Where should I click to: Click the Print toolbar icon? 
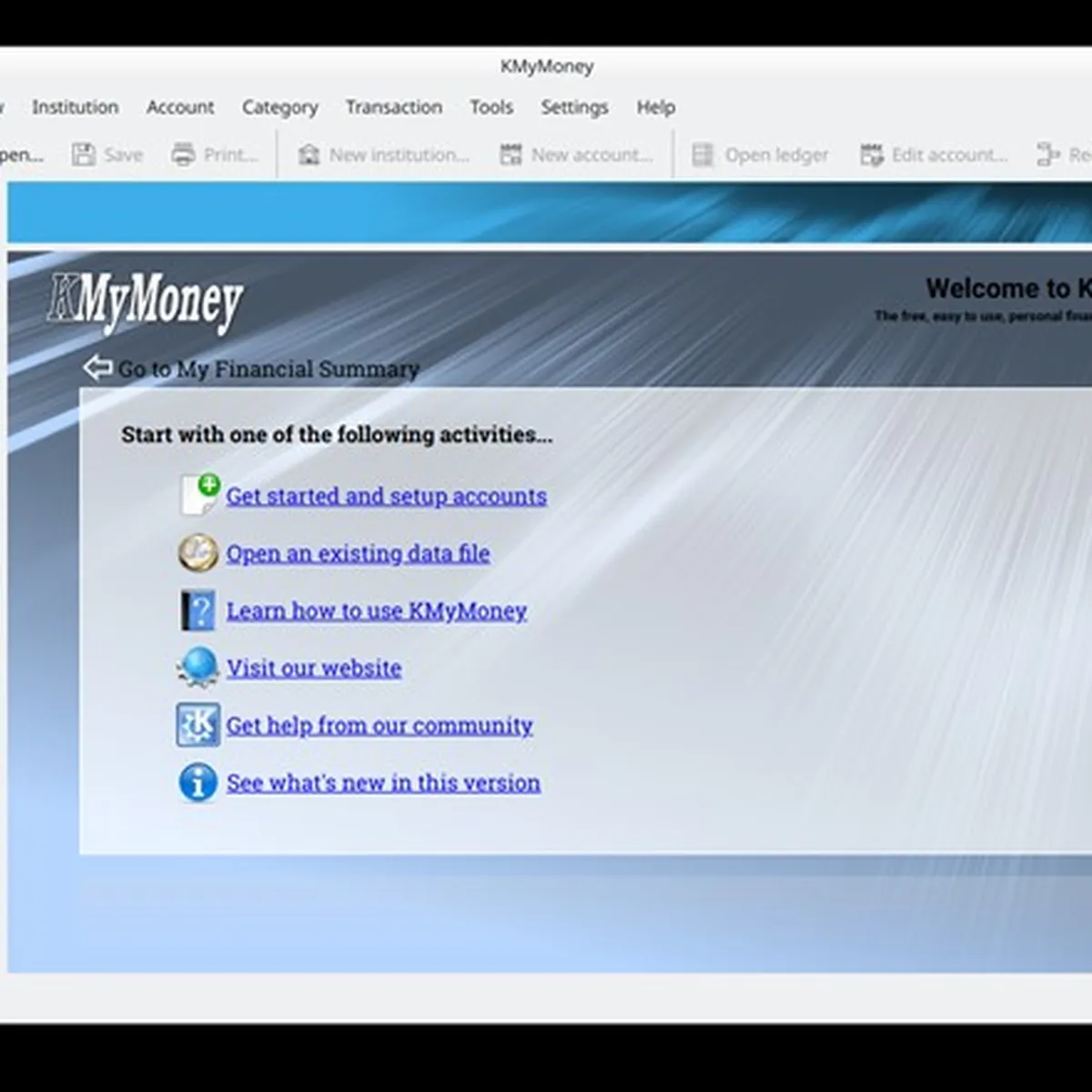coord(183,155)
